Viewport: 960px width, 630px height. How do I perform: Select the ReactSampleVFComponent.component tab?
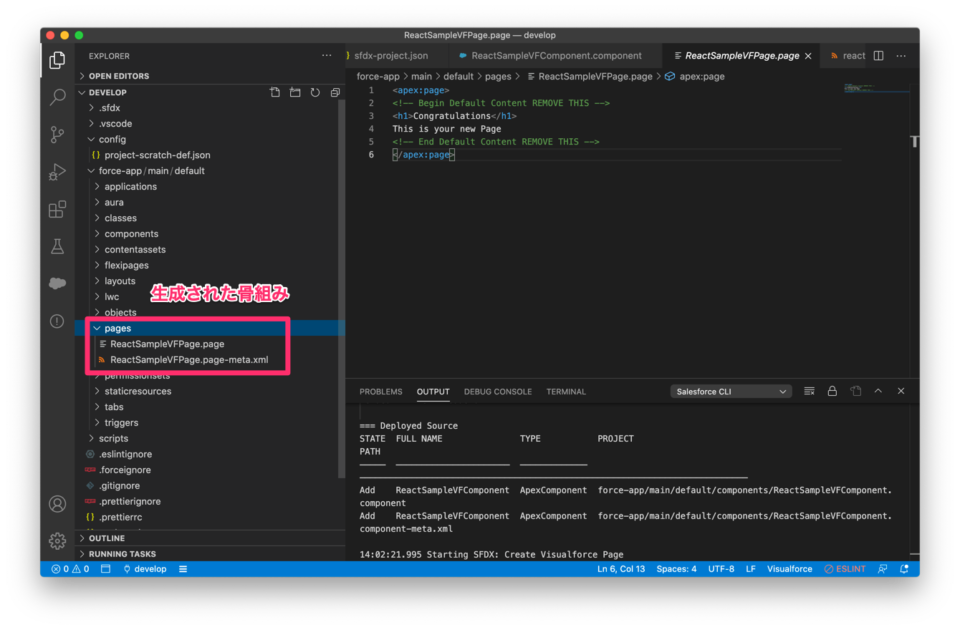coord(555,55)
